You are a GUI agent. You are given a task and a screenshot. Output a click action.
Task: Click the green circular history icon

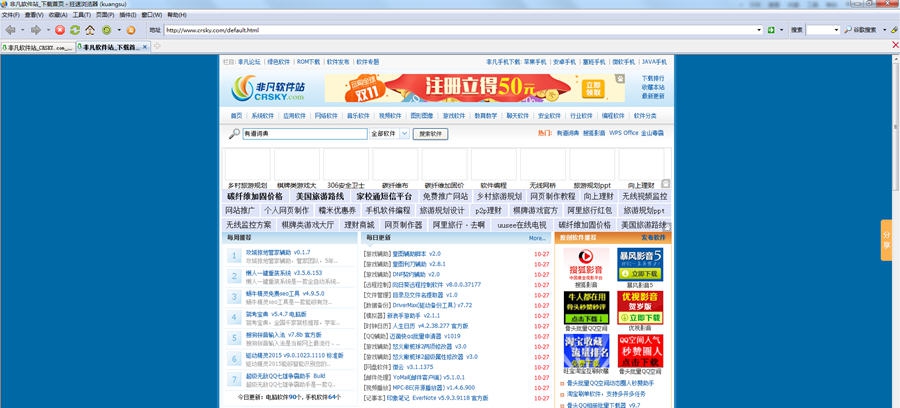tap(107, 30)
